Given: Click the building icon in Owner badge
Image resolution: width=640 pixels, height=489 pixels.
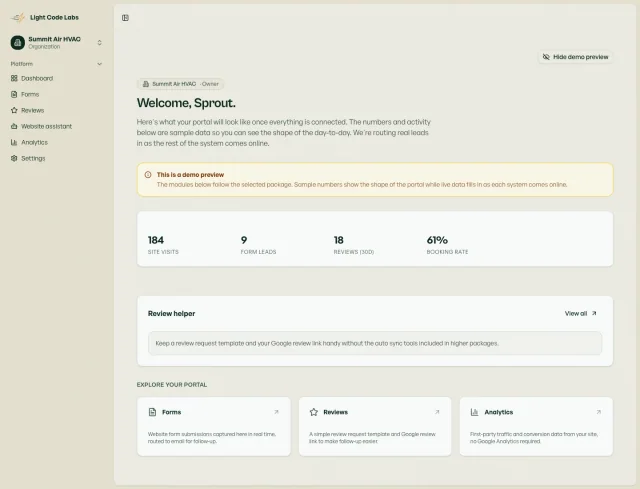Looking at the screenshot, I should pyautogui.click(x=146, y=84).
